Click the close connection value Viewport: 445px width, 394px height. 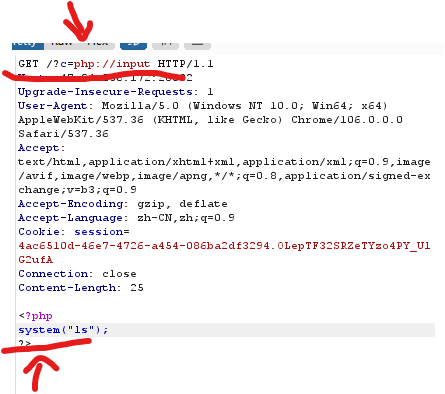119,274
